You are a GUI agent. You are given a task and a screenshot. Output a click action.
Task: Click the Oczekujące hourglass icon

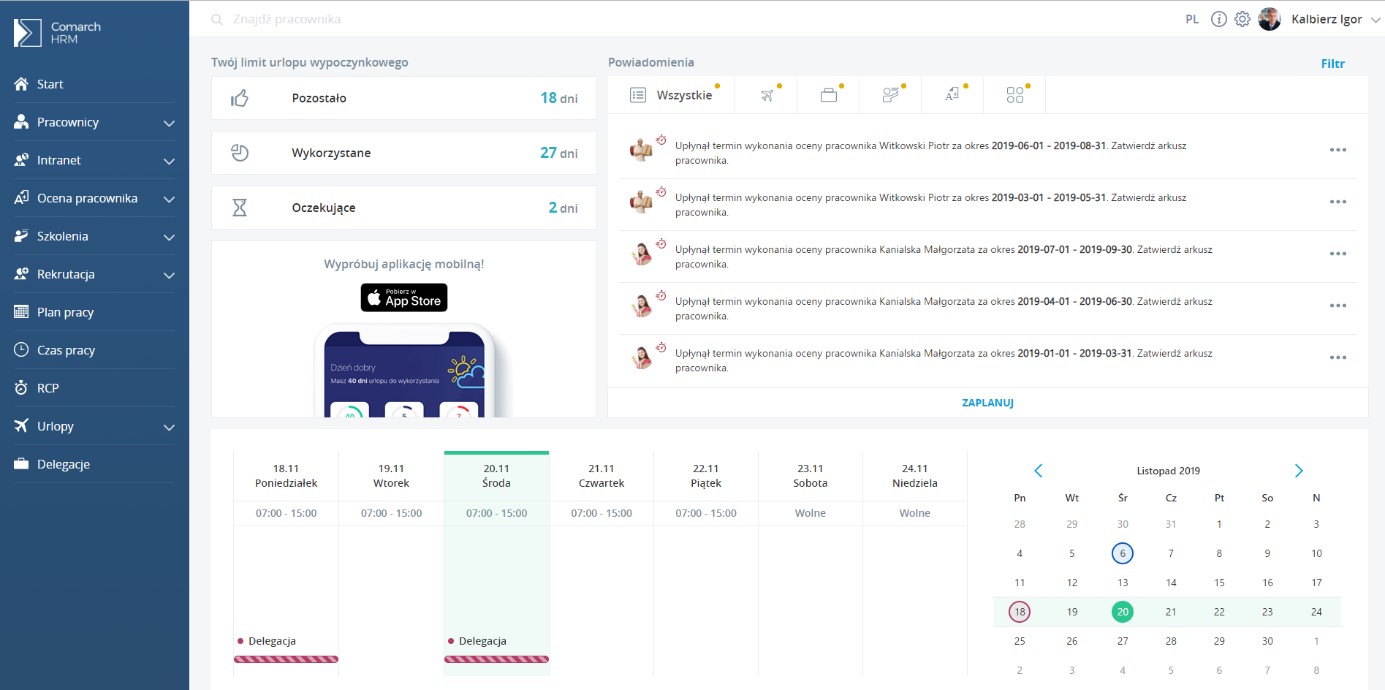(239, 208)
